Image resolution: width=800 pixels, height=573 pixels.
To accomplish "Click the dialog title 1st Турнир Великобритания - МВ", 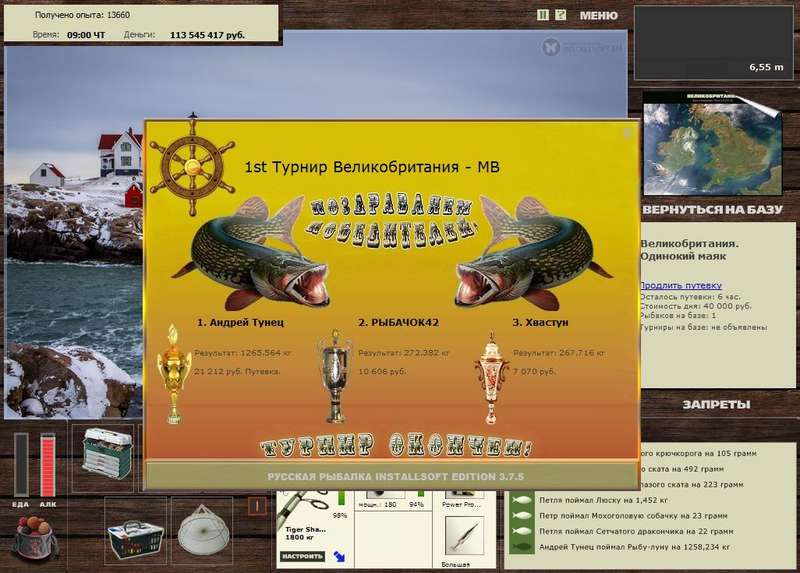I will pos(372,167).
